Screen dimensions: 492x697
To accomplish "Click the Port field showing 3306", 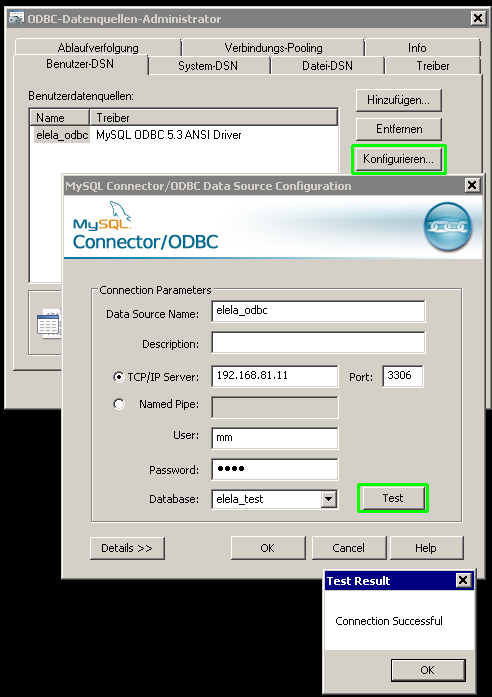I will point(403,376).
